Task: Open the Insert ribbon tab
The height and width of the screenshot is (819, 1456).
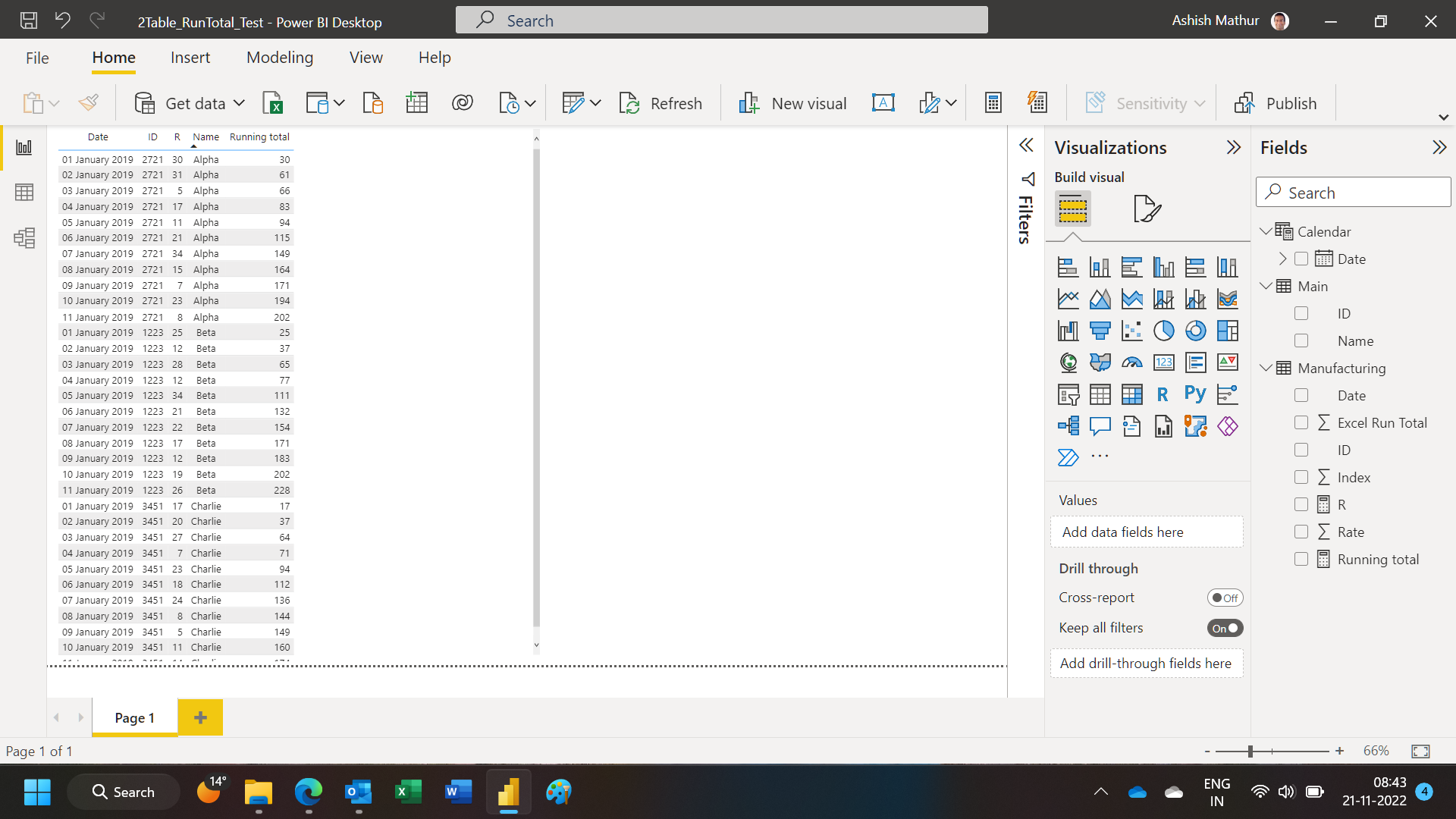Action: (190, 58)
